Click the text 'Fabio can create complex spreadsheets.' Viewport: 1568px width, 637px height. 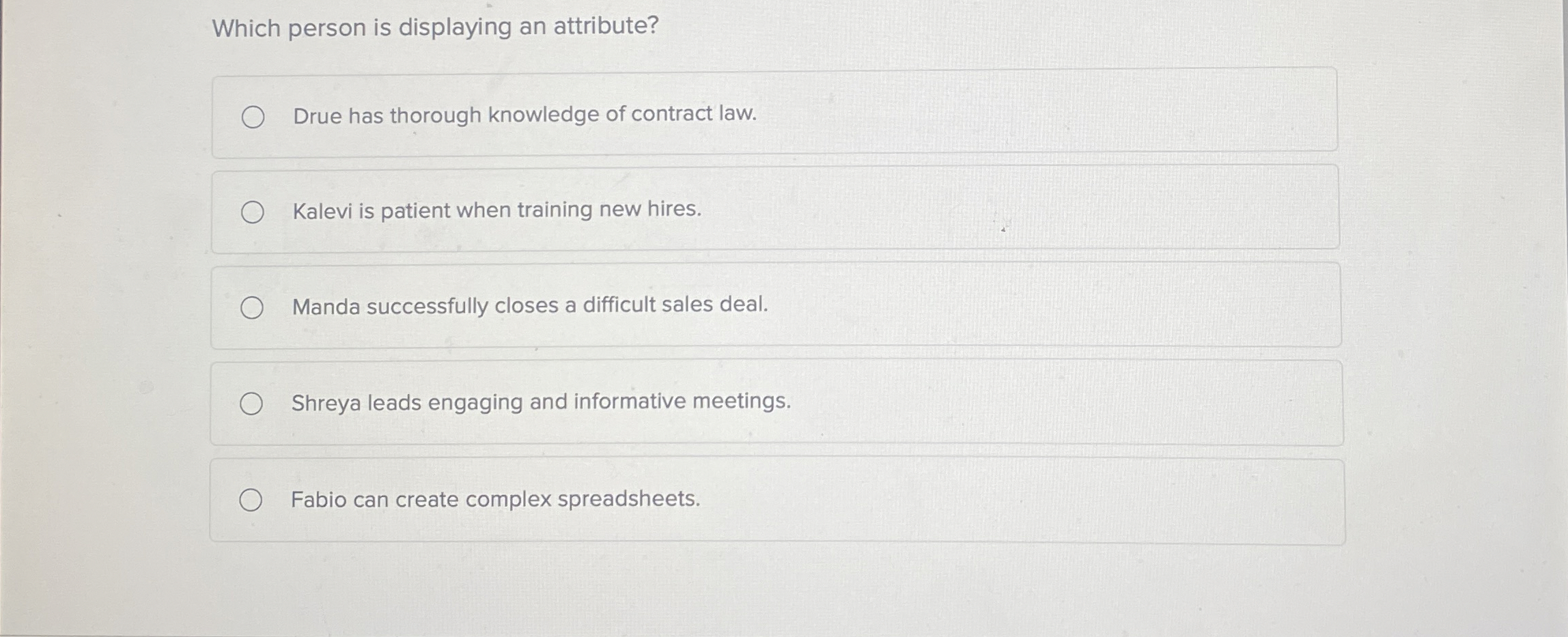coord(496,500)
